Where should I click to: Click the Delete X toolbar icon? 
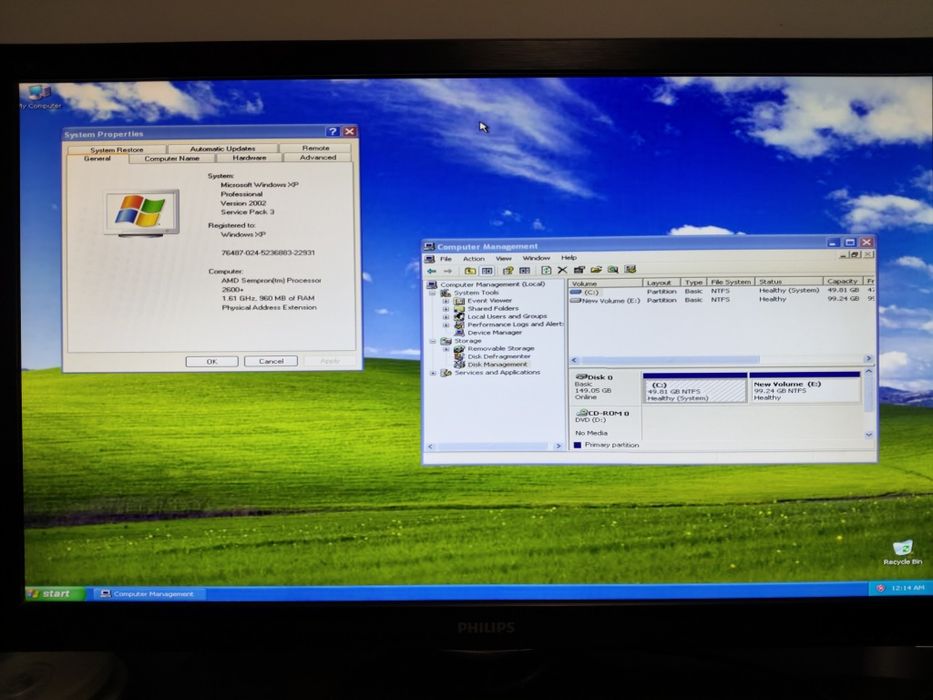point(562,270)
